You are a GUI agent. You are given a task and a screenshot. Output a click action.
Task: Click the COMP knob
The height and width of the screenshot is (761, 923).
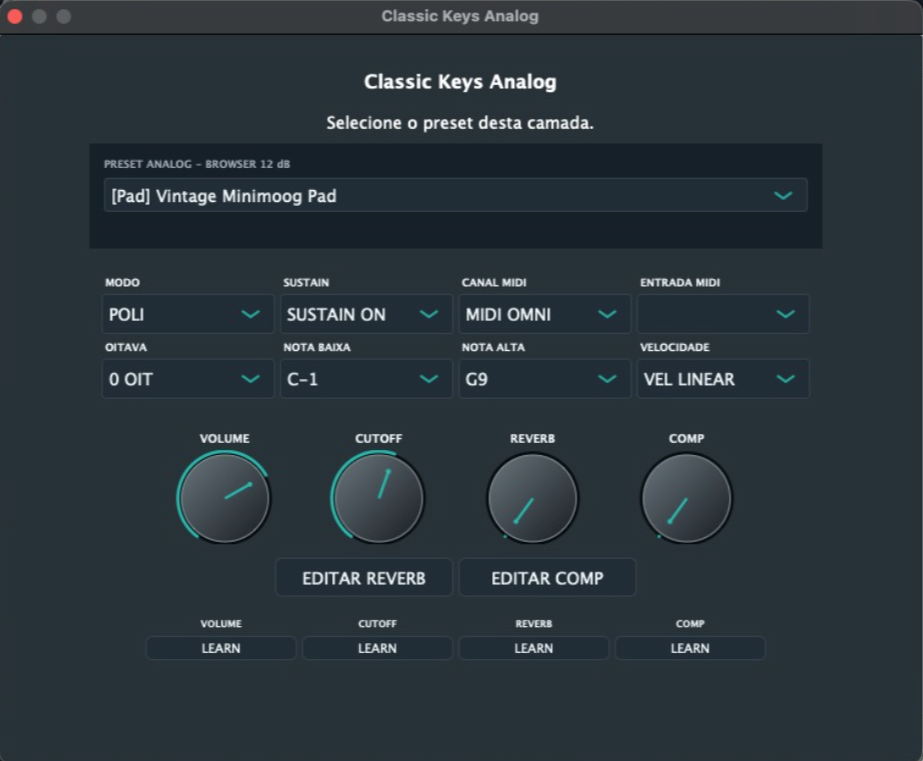pyautogui.click(x=686, y=498)
